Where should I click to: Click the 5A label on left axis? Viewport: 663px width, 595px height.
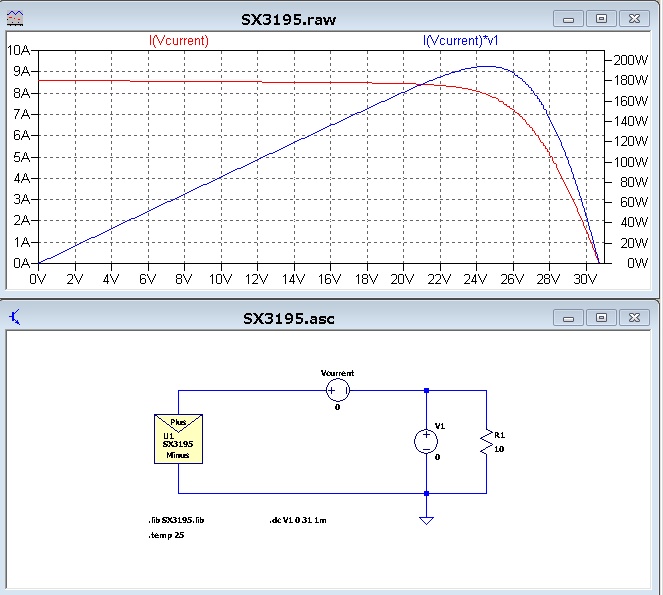click(x=22, y=157)
